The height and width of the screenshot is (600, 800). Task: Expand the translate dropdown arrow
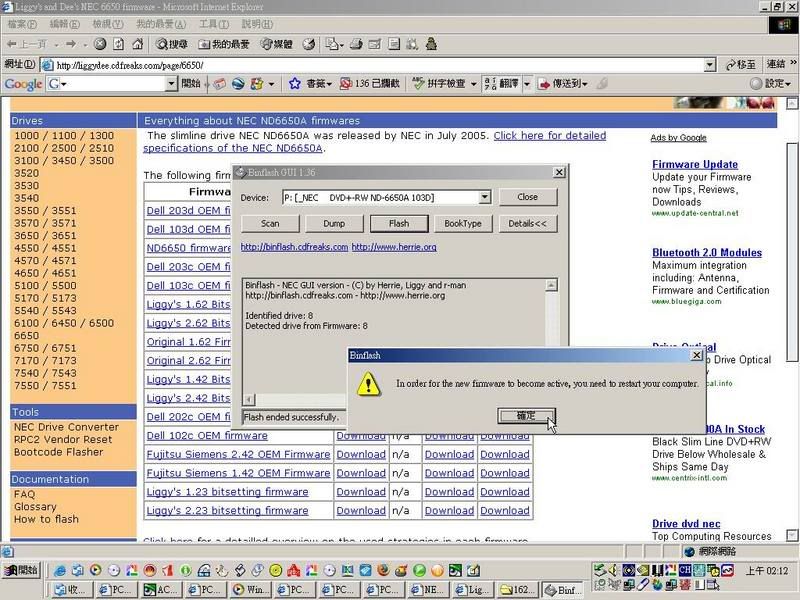[527, 84]
